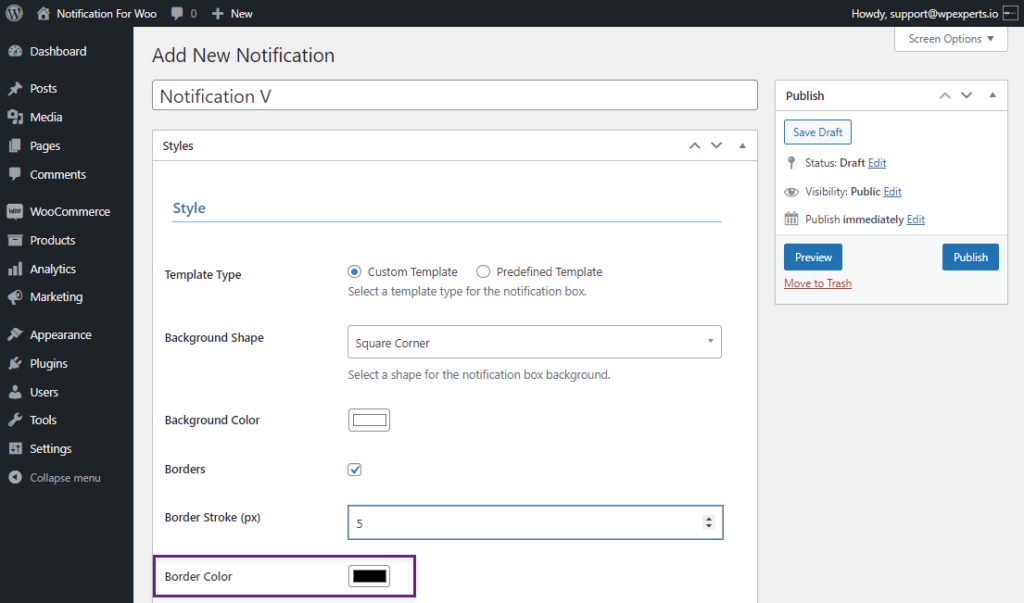Click the Notification V title field
1024x603 pixels.
[x=455, y=95]
